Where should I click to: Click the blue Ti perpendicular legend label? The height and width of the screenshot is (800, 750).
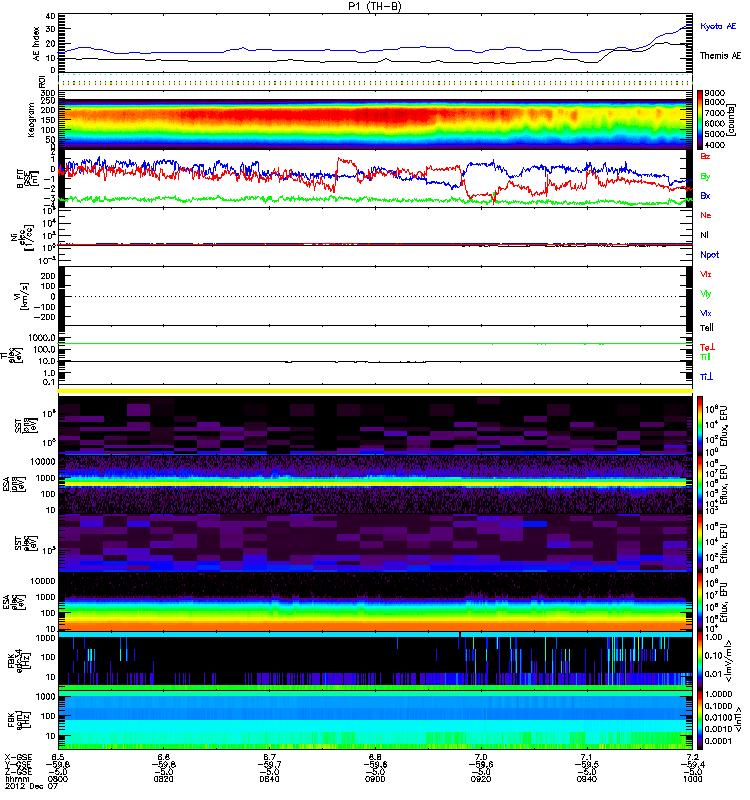point(706,377)
